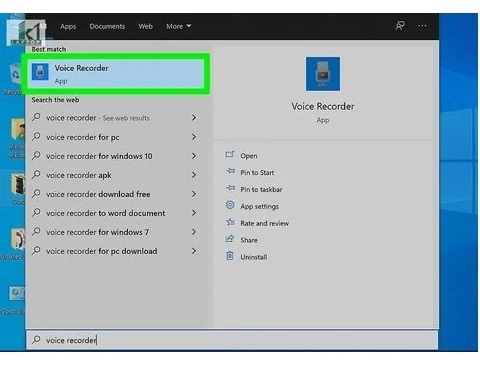Click search icon beside 'voice recorder for windows 7'
The width and height of the screenshot is (480, 376).
36,232
